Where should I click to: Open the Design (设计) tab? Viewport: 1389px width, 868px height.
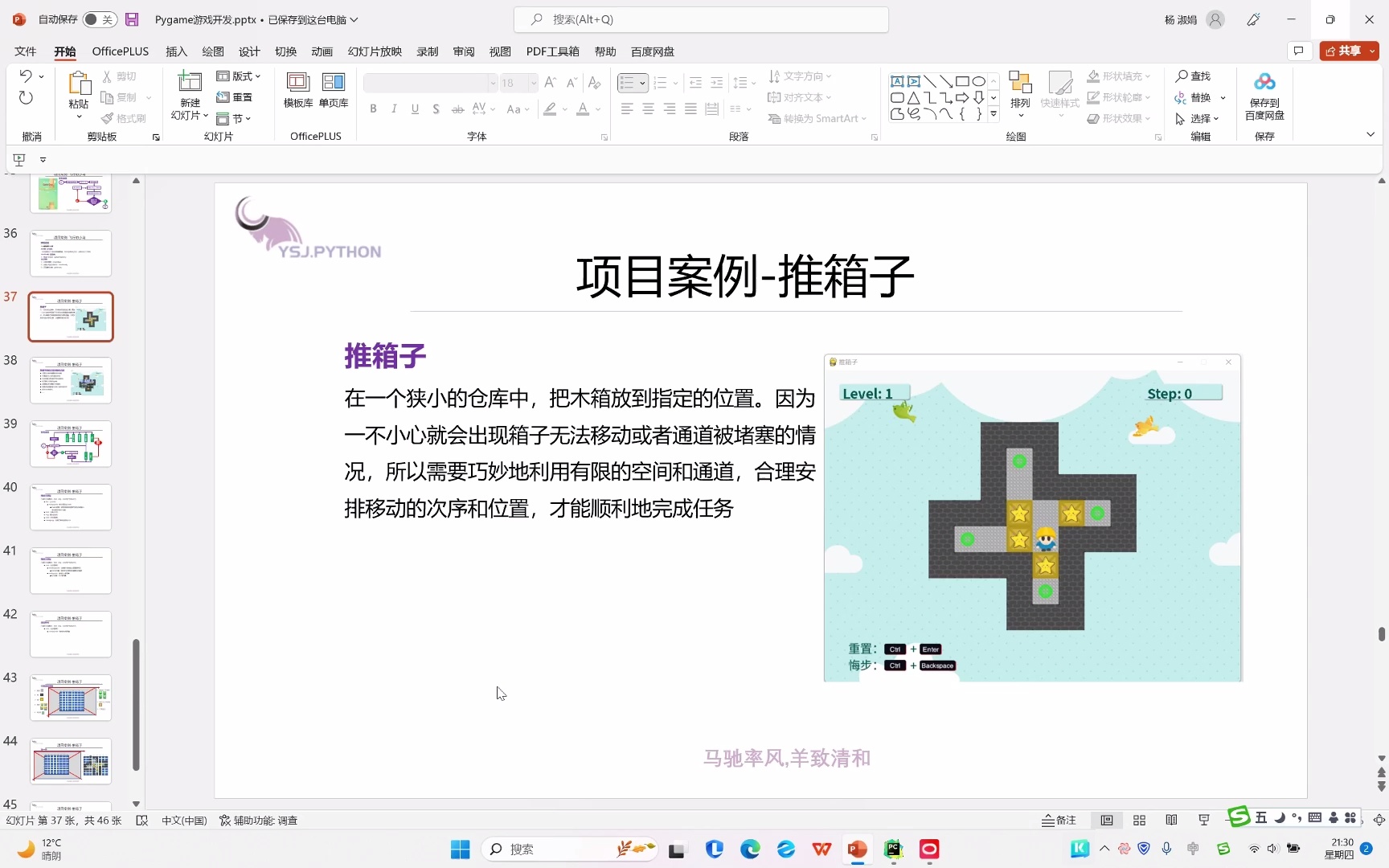(x=249, y=51)
